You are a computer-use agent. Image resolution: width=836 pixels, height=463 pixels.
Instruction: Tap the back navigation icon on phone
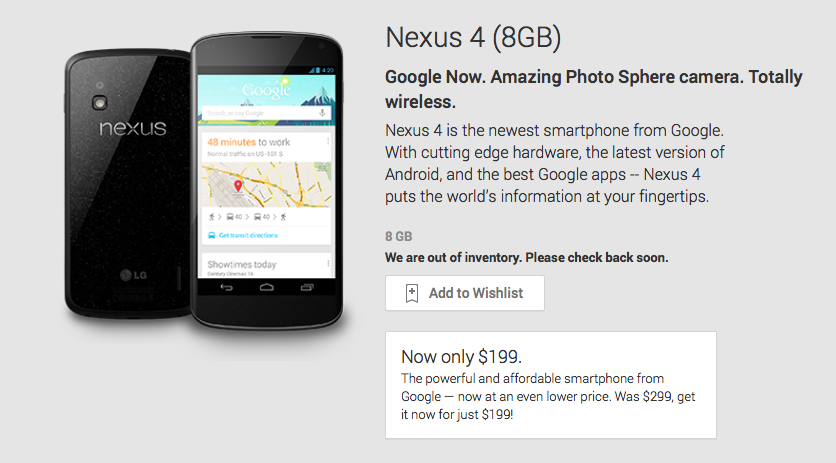227,288
